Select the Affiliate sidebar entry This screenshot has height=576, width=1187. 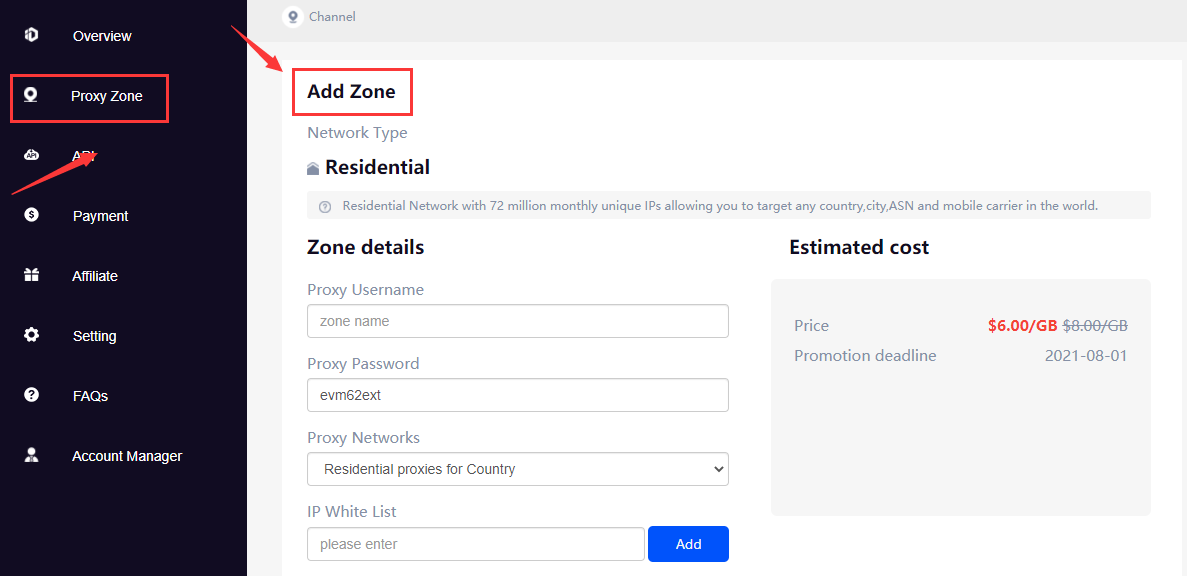coord(95,276)
